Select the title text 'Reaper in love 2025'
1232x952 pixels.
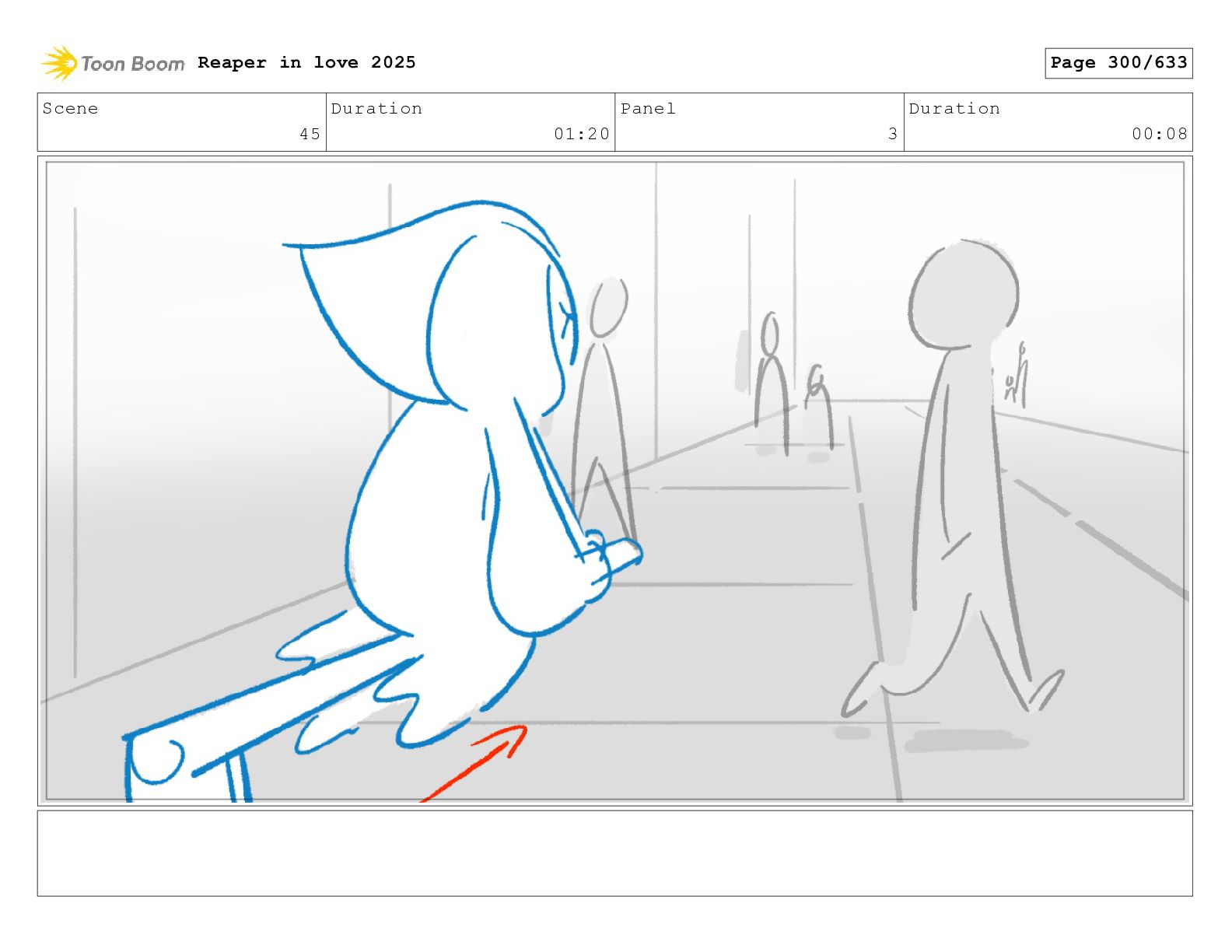[306, 62]
